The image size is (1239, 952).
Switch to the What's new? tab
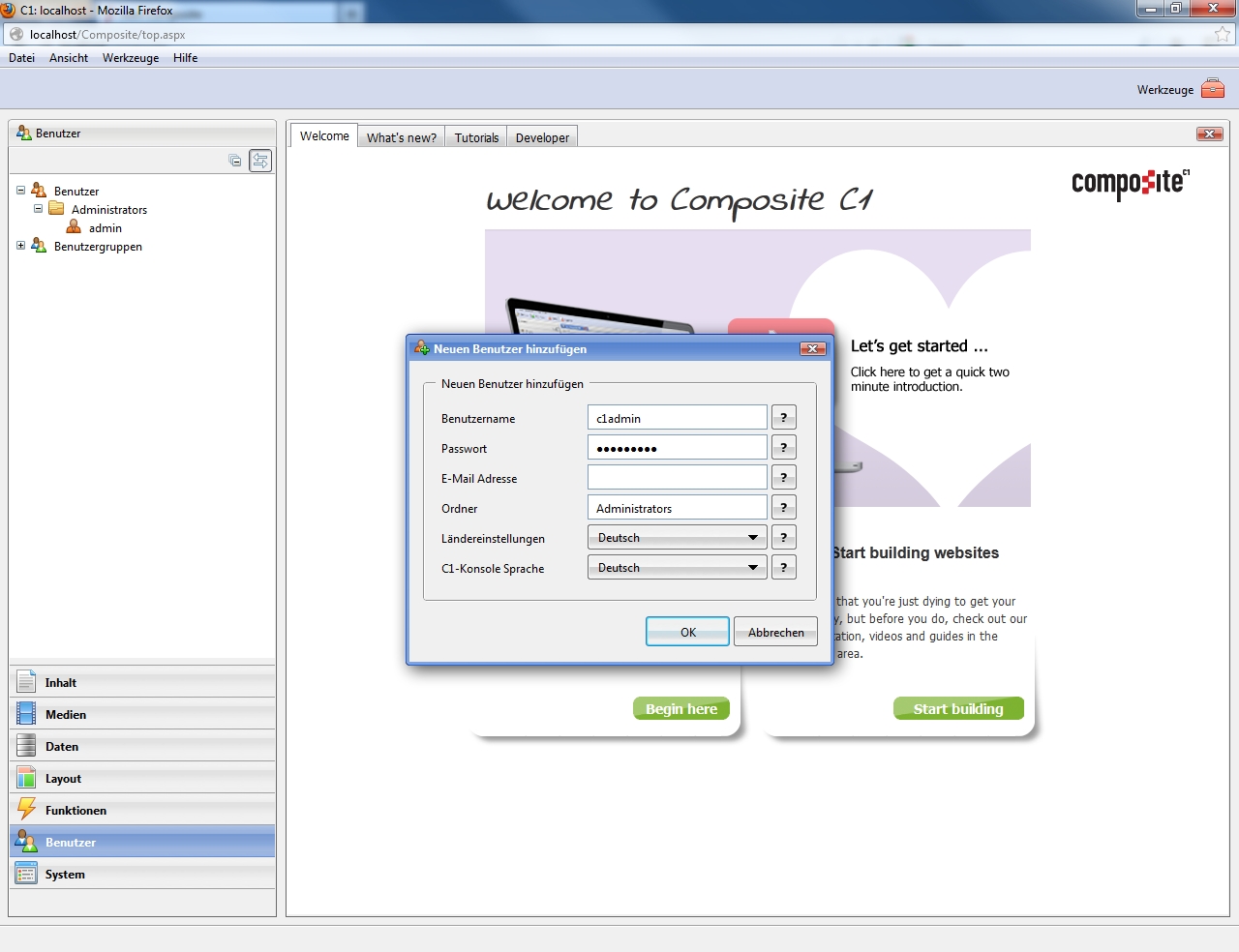tap(401, 137)
